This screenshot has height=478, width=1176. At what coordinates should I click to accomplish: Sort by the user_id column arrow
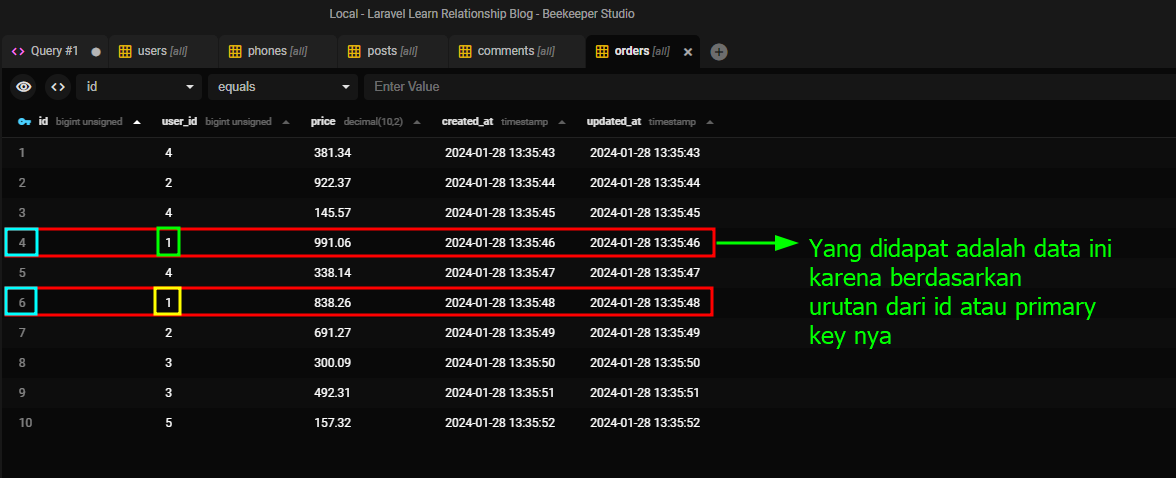coord(286,122)
